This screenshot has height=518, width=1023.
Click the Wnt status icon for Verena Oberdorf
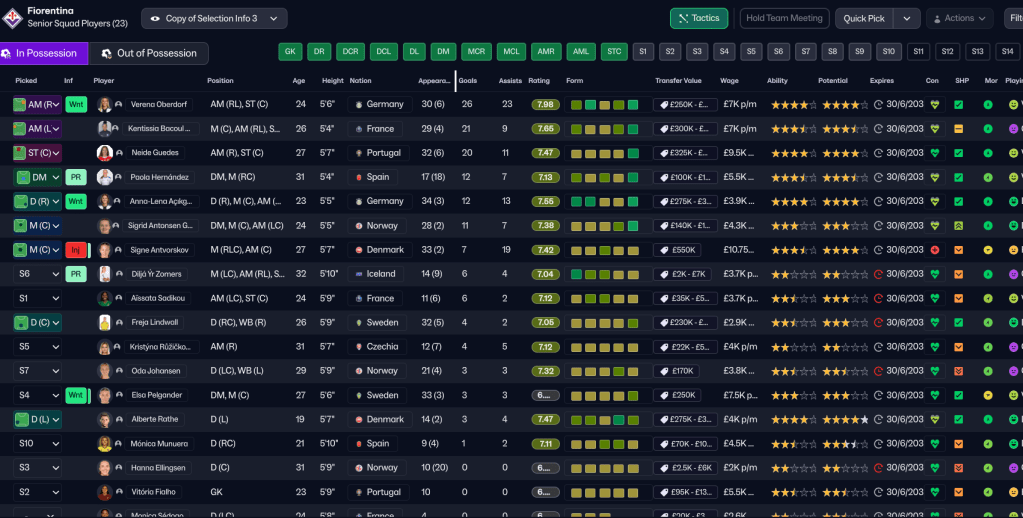[76, 104]
